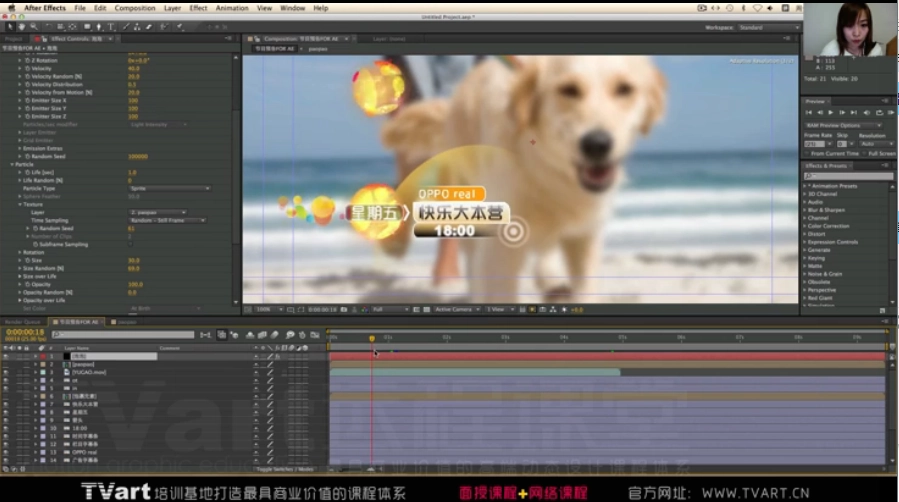This screenshot has width=899, height=502.
Task: Open the Workspace Standard dropdown
Action: (x=768, y=28)
